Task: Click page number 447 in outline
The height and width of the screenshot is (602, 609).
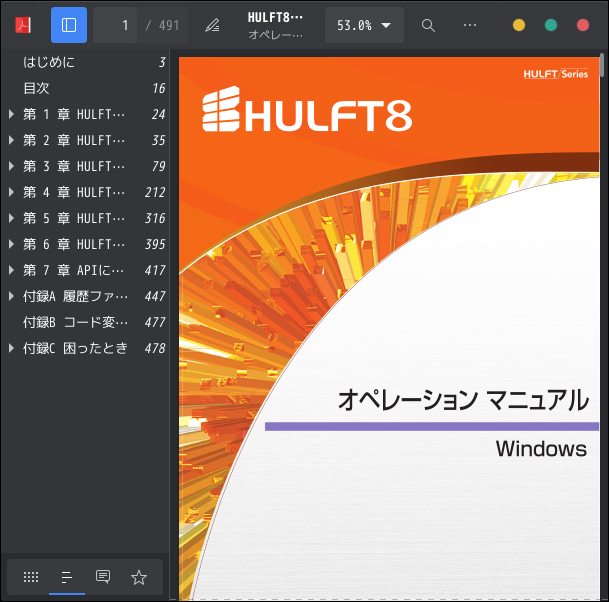Action: (x=155, y=296)
